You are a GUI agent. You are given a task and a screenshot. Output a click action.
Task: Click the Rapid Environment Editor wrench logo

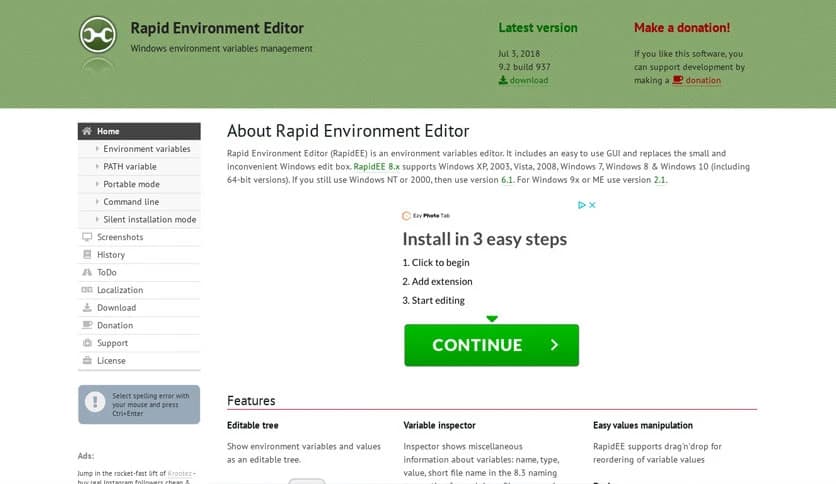click(x=98, y=35)
